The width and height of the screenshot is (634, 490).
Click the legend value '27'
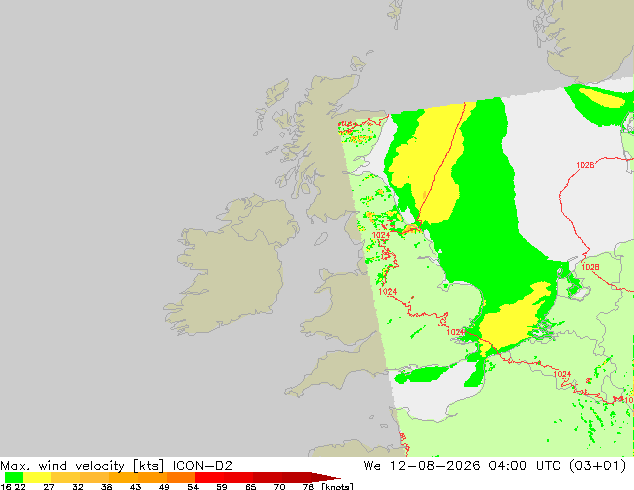pyautogui.click(x=49, y=487)
